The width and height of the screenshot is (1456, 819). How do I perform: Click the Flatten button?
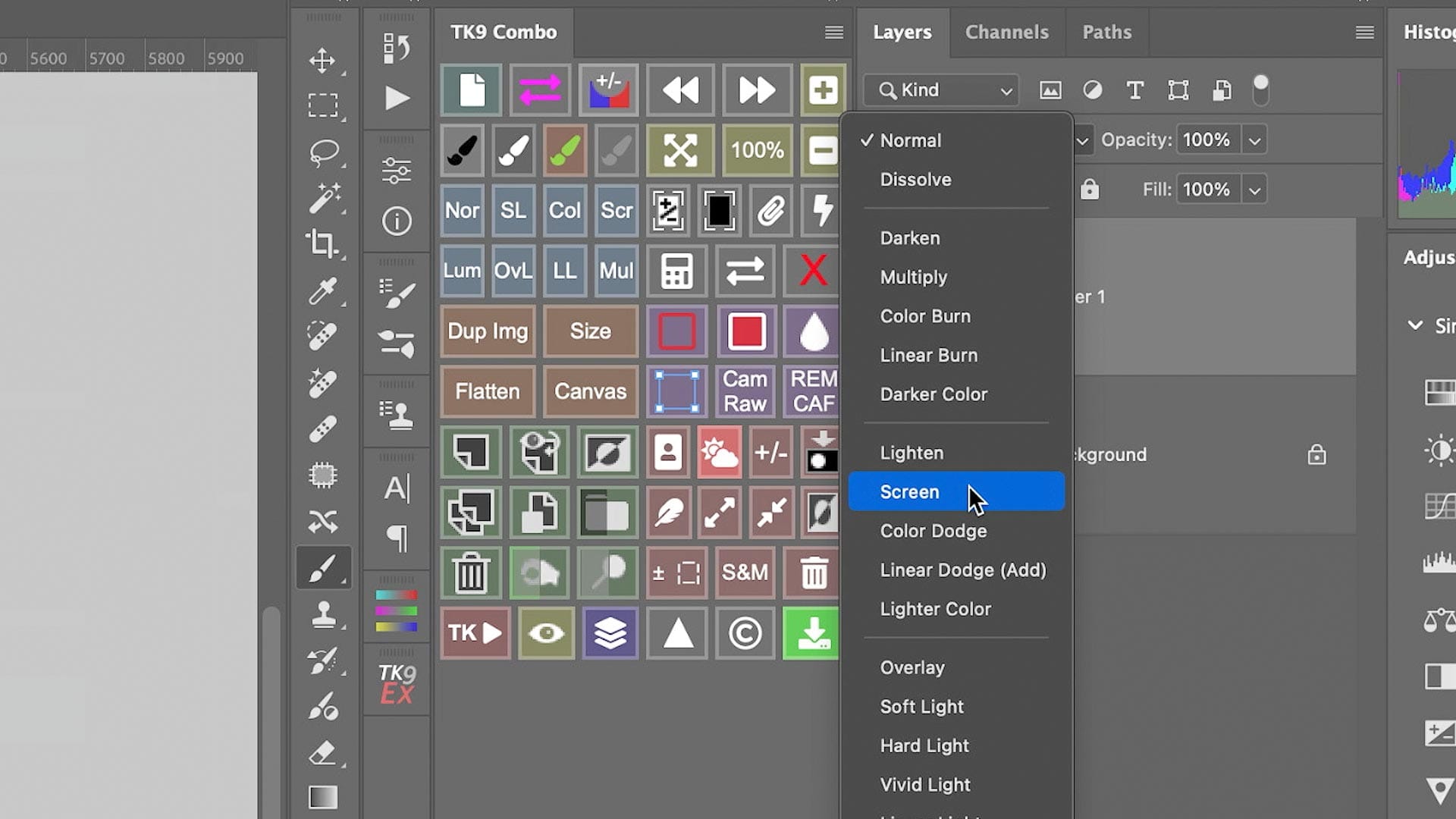(488, 391)
